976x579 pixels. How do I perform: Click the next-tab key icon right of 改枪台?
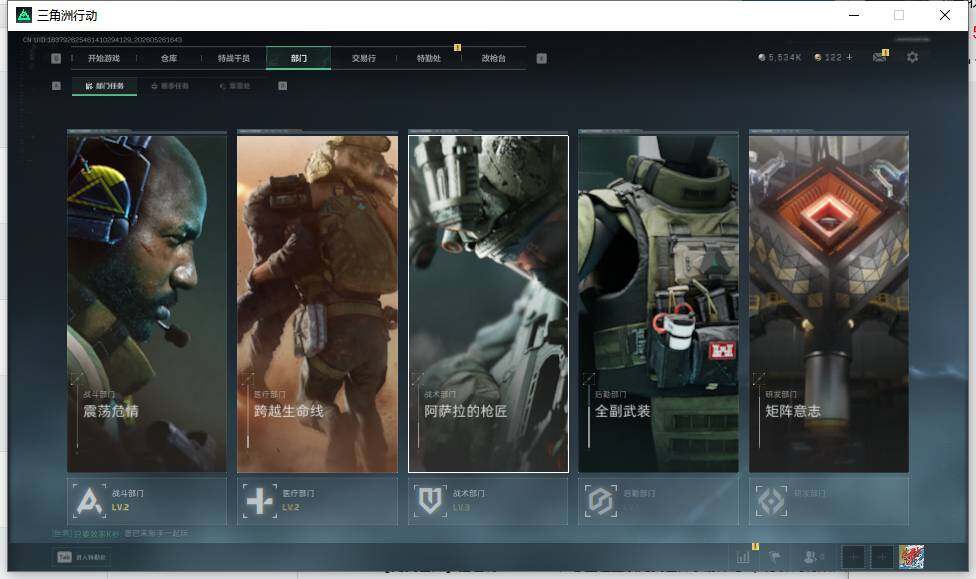click(542, 58)
